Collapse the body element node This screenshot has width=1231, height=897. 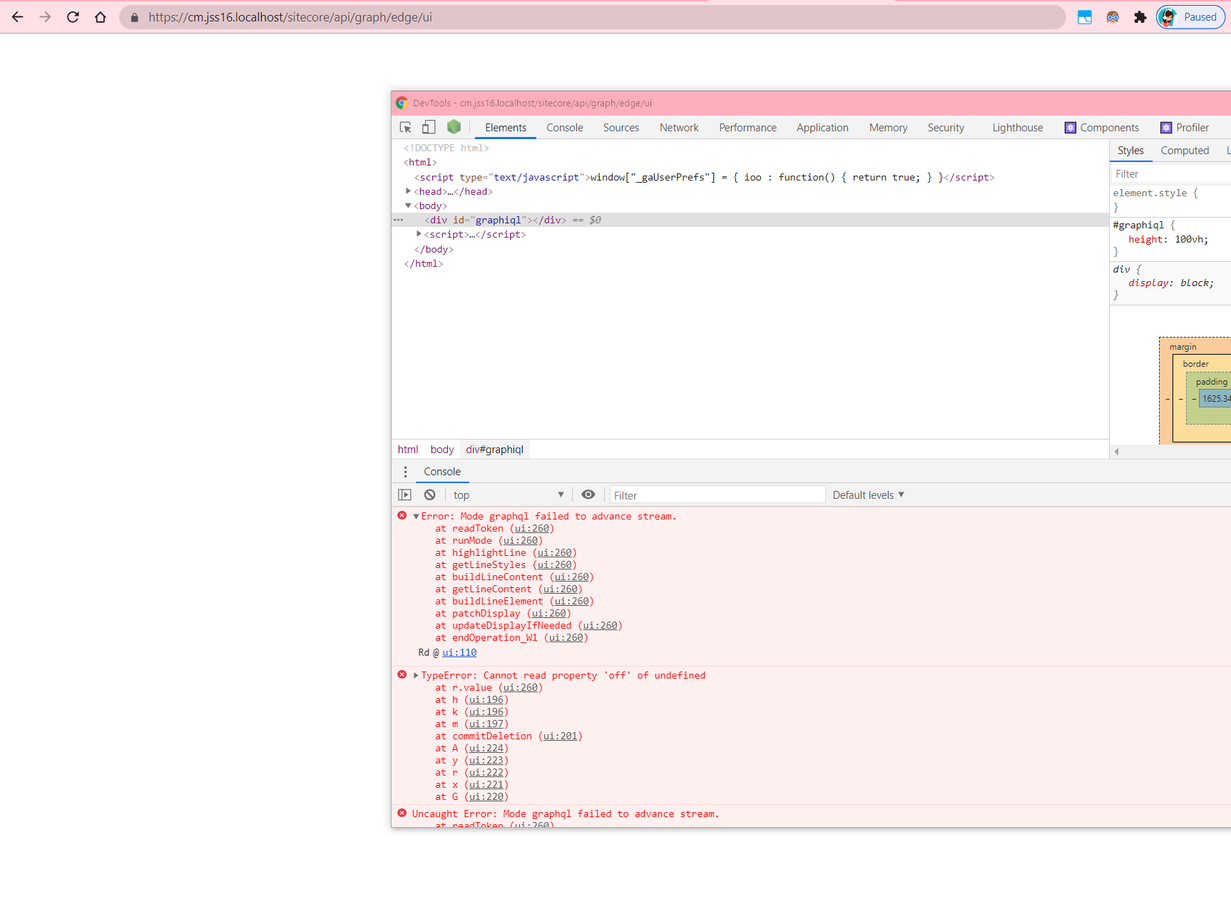[x=409, y=206]
